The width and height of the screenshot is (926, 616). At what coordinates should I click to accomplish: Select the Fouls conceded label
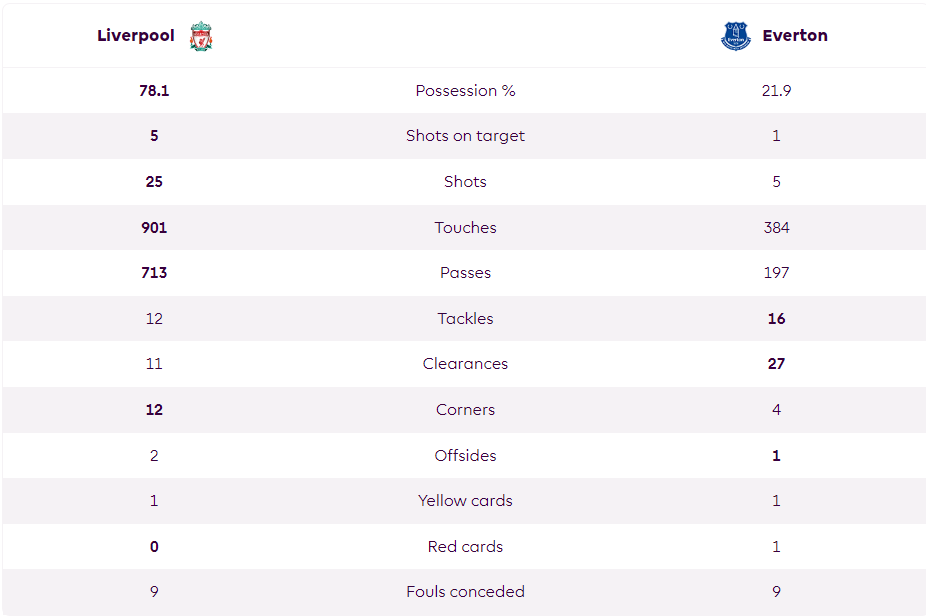(x=465, y=591)
